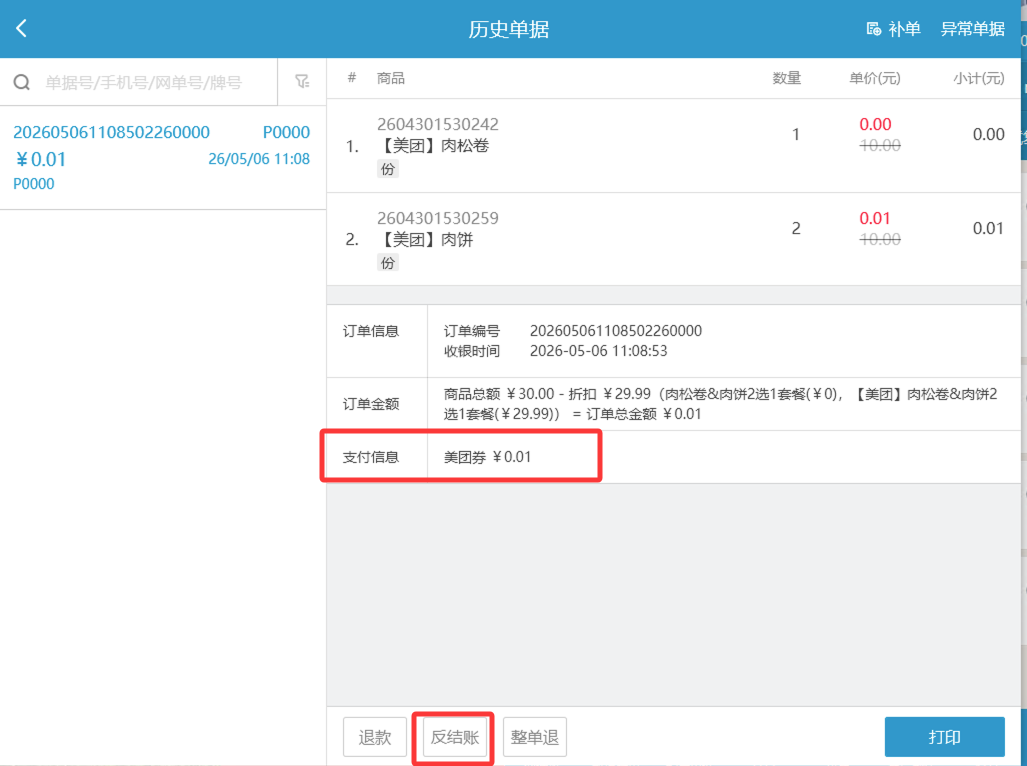Click product code 2604301530259
Viewport: 1027px width, 766px height.
438,218
